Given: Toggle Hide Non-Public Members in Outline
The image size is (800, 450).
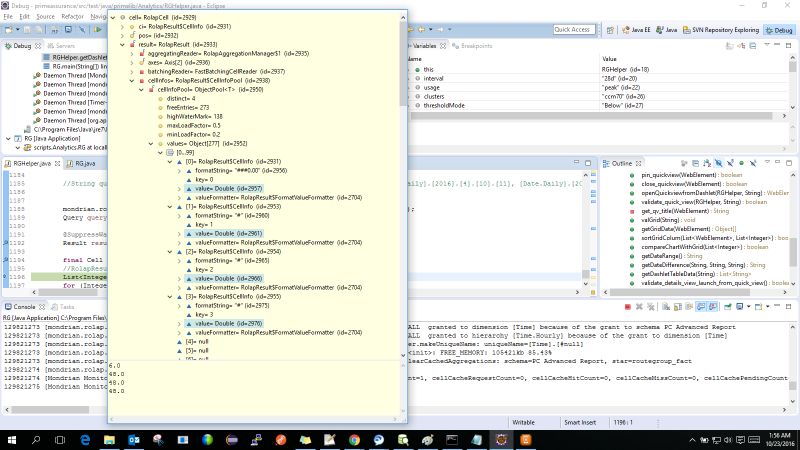Looking at the screenshot, I should coord(741,163).
